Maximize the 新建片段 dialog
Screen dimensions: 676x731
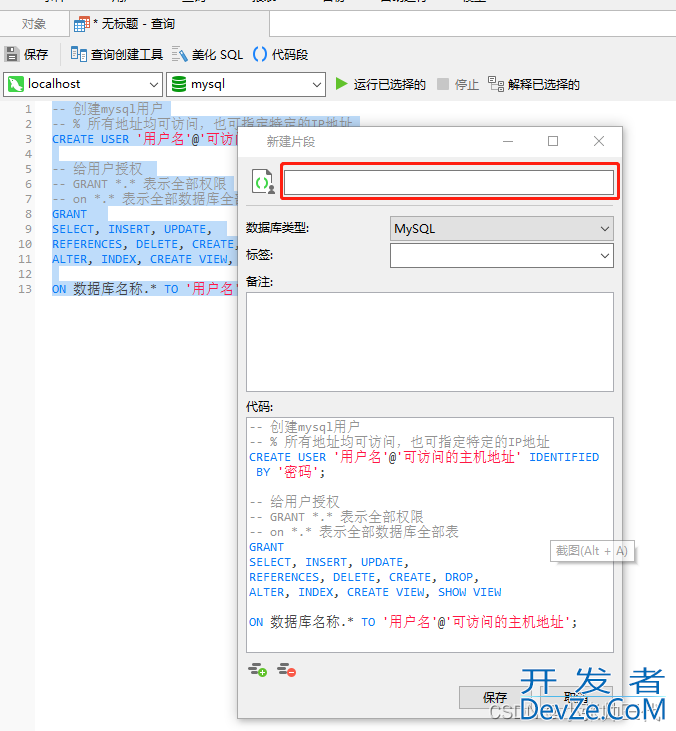pos(553,141)
